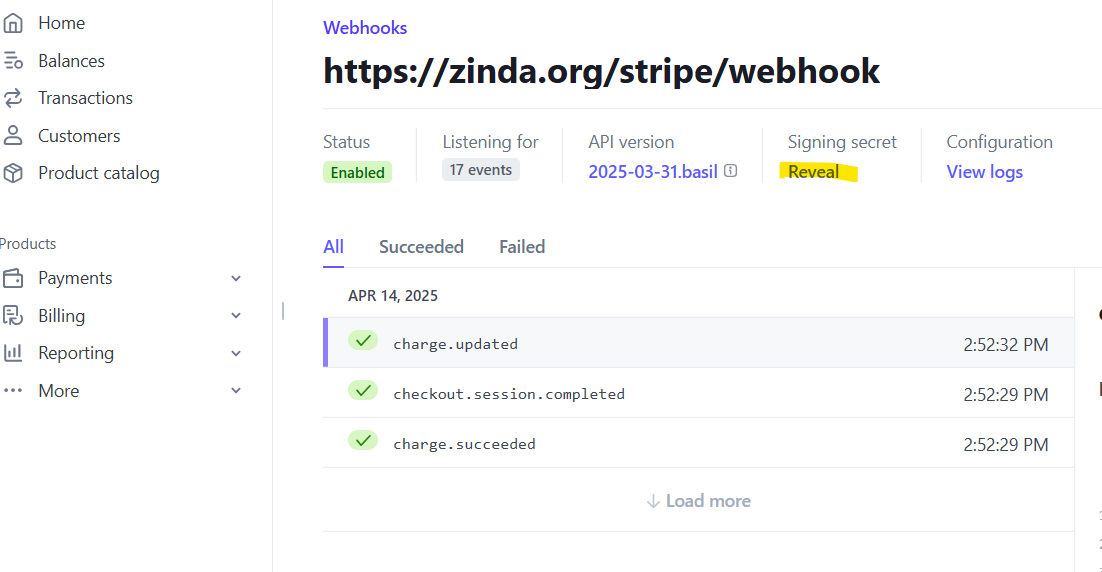
Task: Select the checkout.session.completed event row
Action: click(699, 393)
